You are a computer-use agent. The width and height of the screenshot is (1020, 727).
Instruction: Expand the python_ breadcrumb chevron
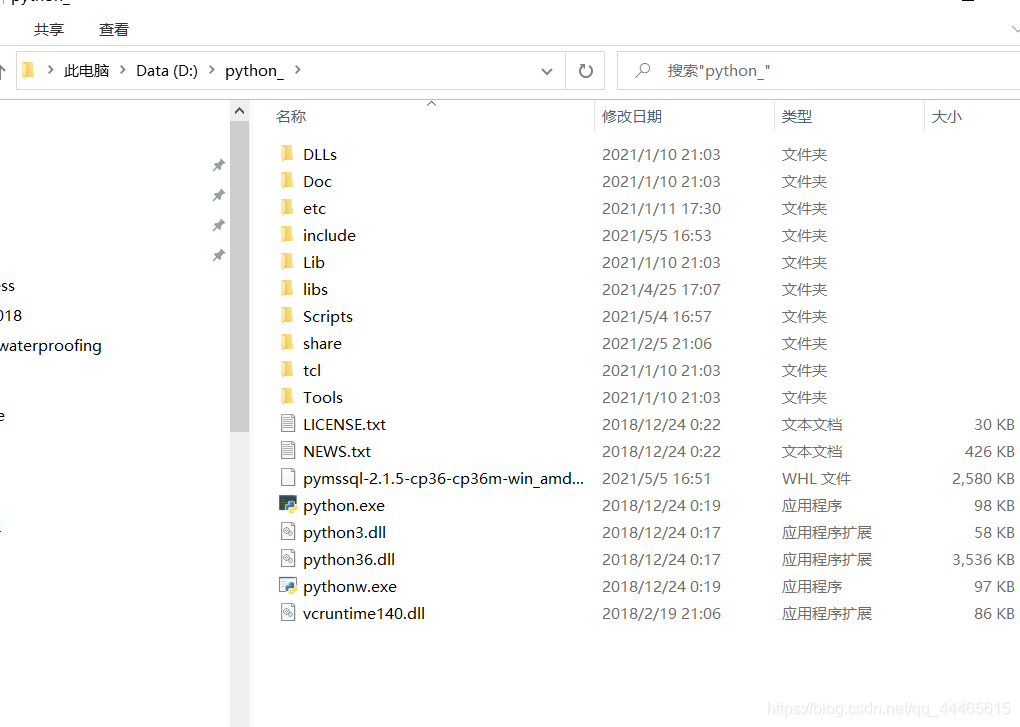coord(297,70)
